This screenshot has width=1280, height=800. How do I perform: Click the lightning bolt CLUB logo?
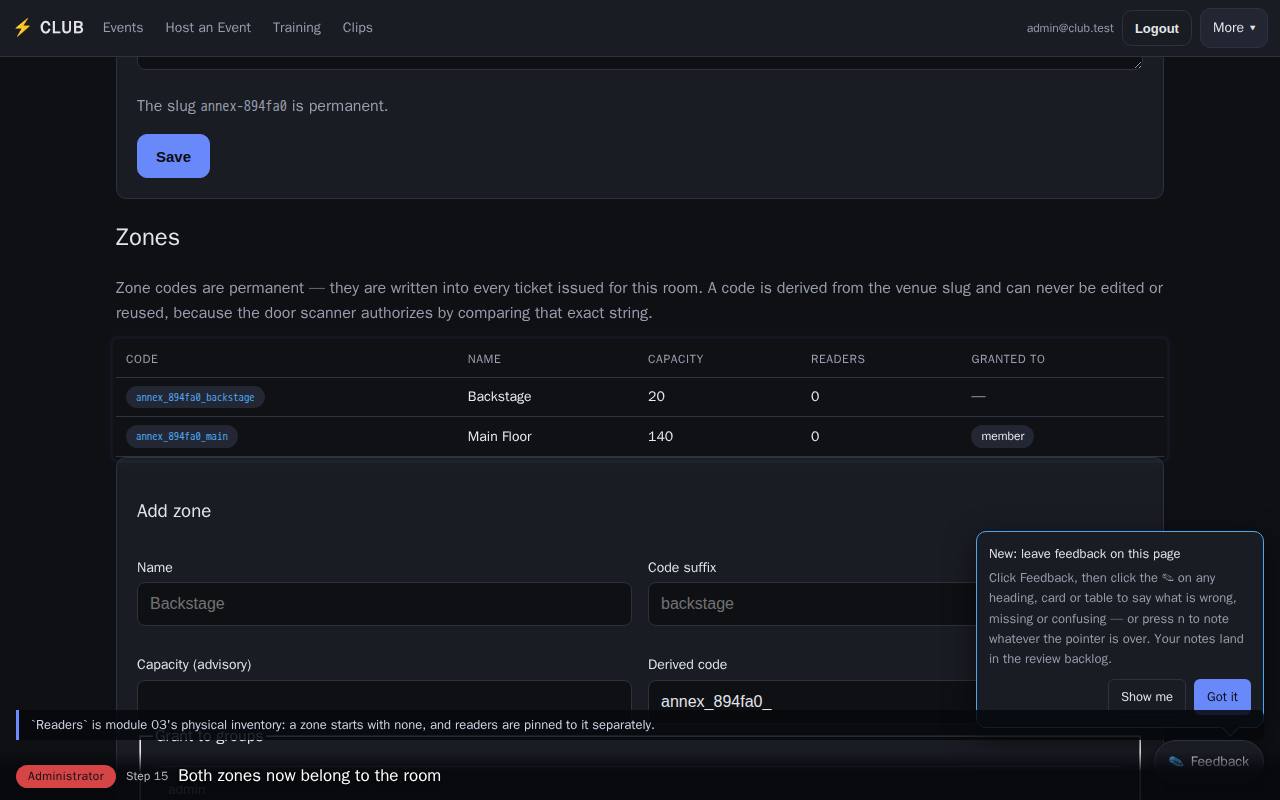click(x=48, y=28)
